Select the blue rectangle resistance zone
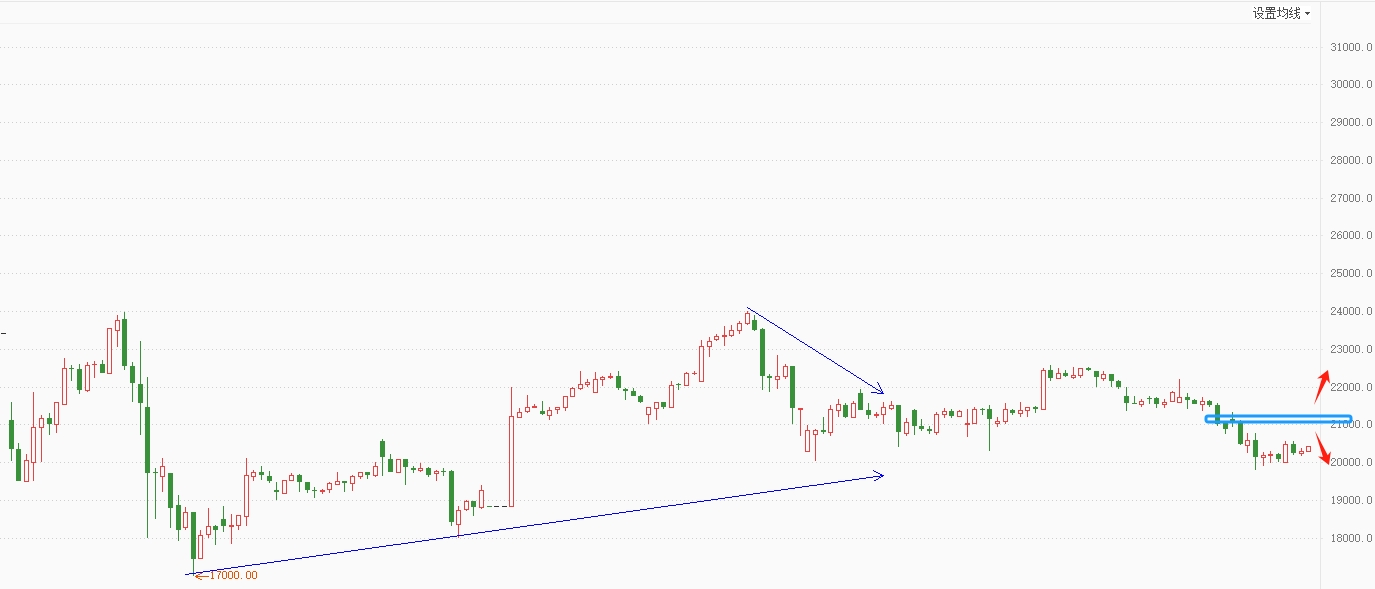 pyautogui.click(x=1278, y=419)
